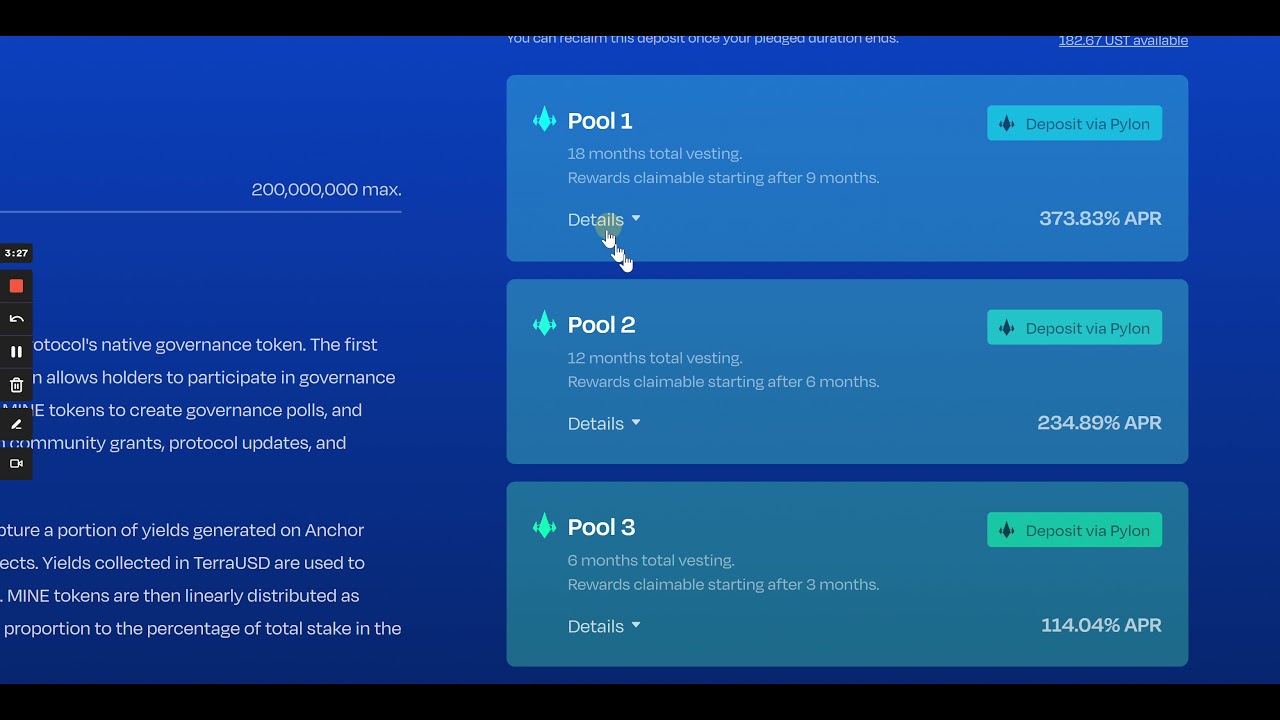This screenshot has height=720, width=1280.
Task: Deposit via Pylon for Pool 1
Action: 1074,123
